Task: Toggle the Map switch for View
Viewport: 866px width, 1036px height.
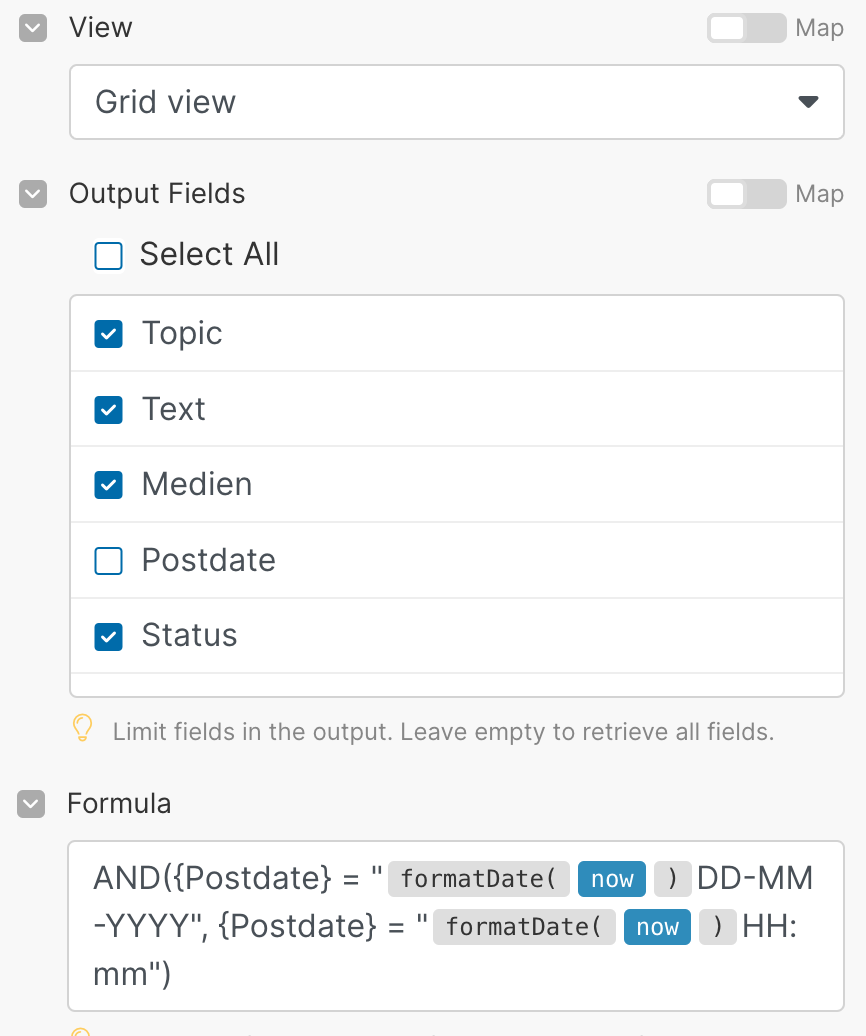Action: (746, 28)
